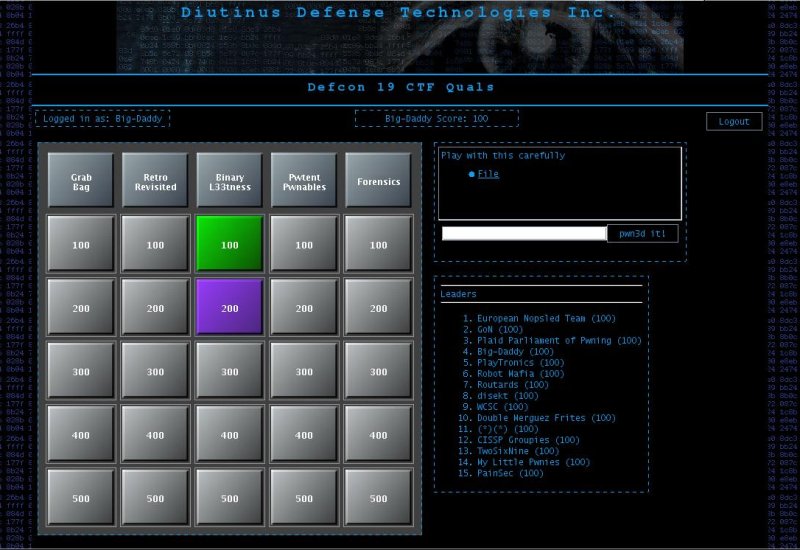This screenshot has height=550, width=800.
Task: Open Retro Revisited 100 challenge
Action: click(155, 244)
